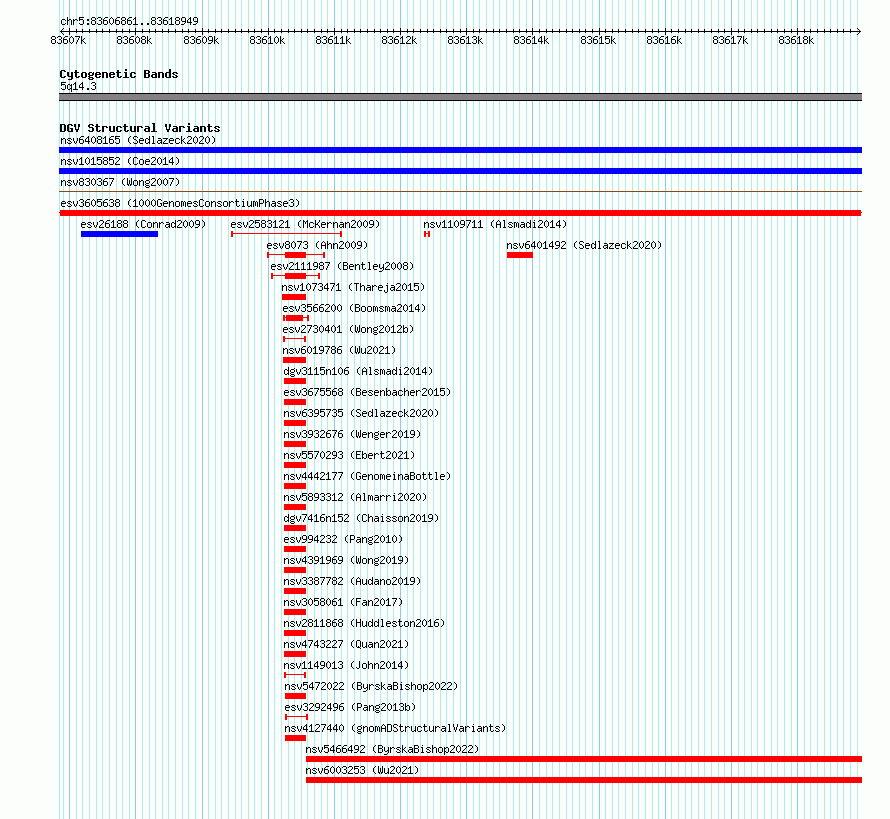Open dgv3115n106 (Alsmadi2014) variant
Image resolution: width=890 pixels, height=819 pixels.
358,371
